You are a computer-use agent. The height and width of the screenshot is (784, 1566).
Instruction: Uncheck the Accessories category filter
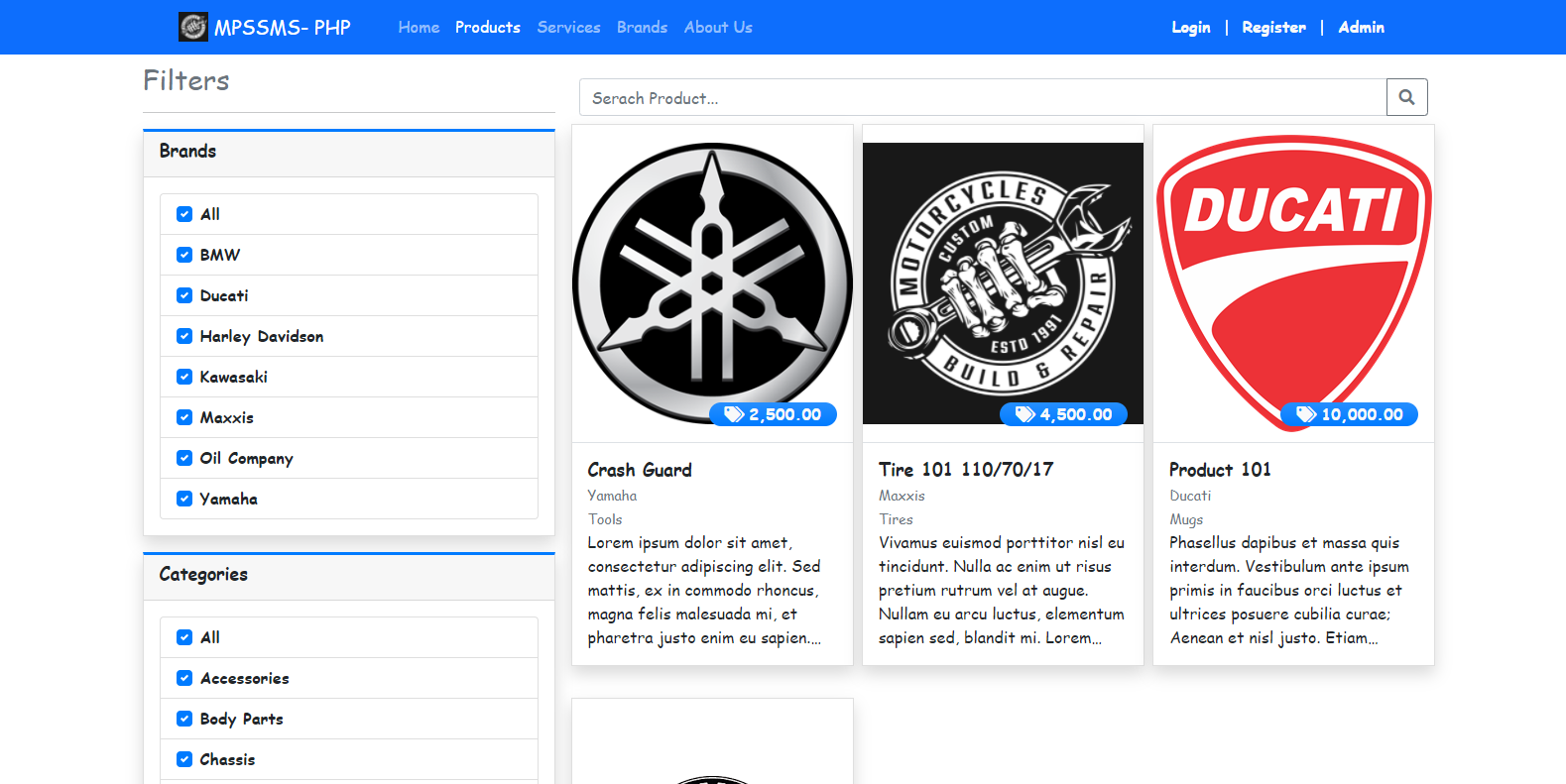184,678
